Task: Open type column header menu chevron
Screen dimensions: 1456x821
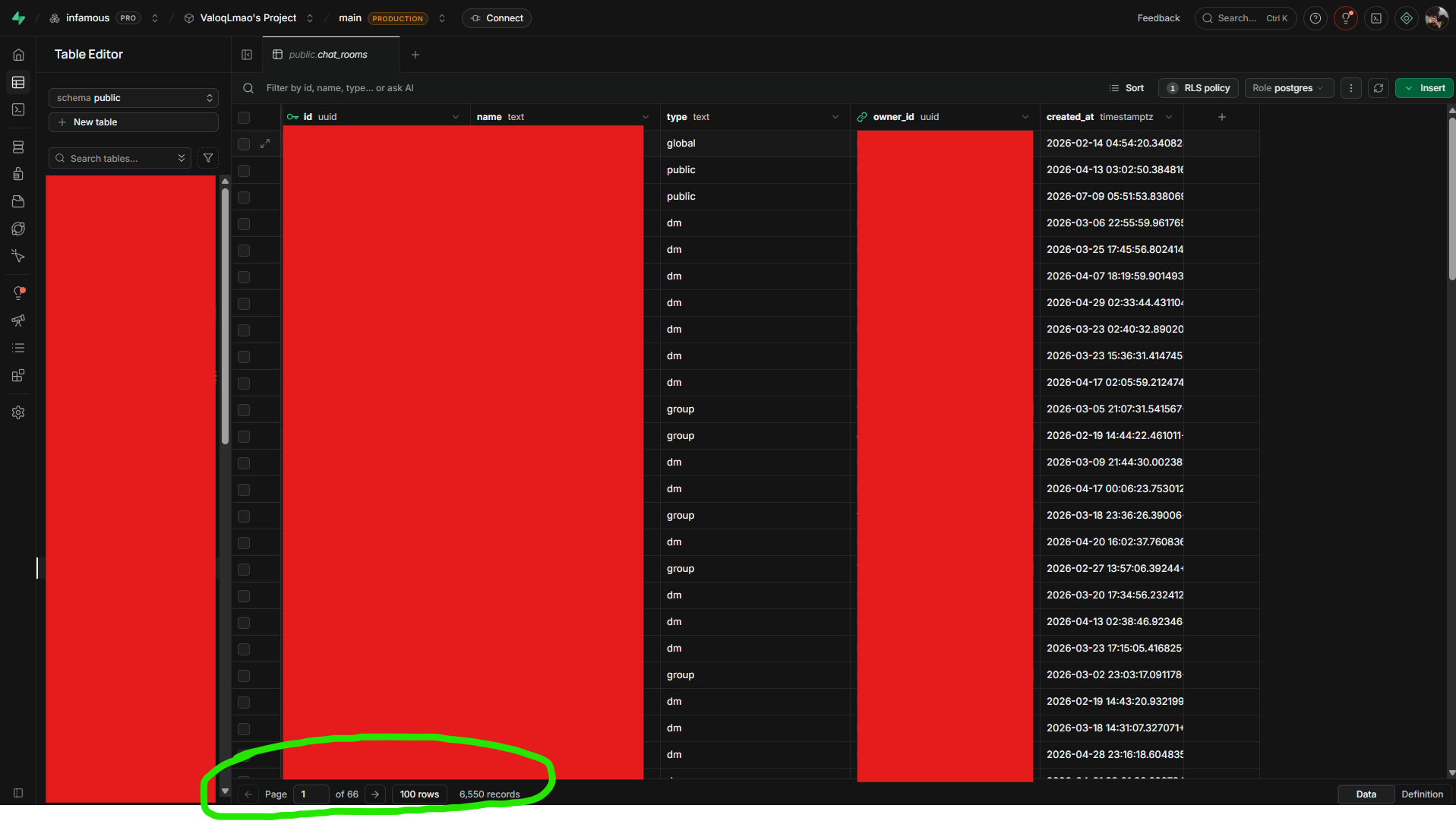Action: click(x=835, y=117)
